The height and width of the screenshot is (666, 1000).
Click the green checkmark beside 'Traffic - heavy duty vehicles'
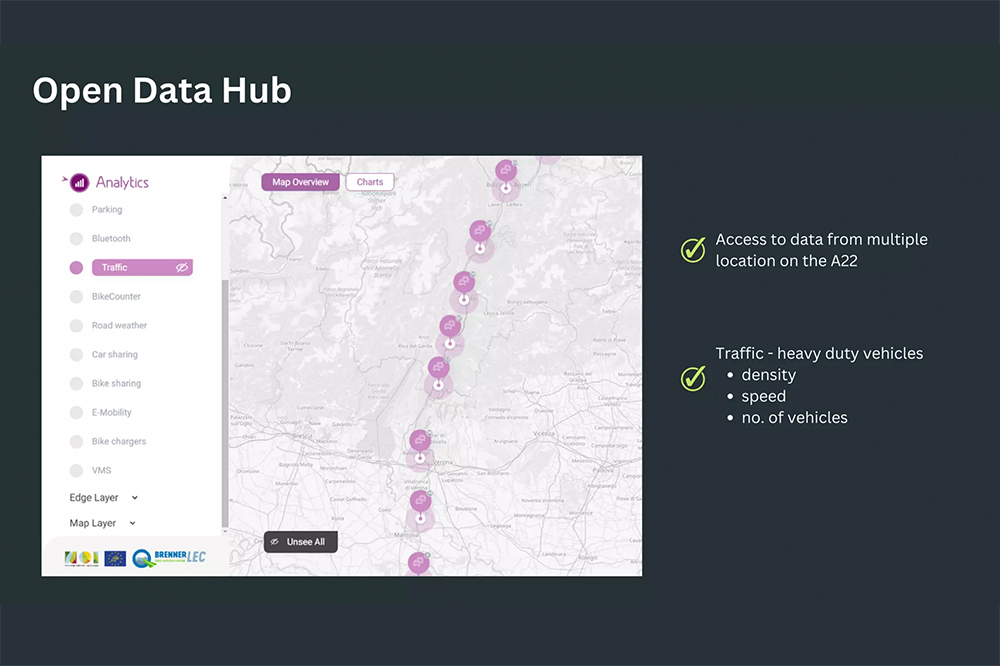[693, 378]
